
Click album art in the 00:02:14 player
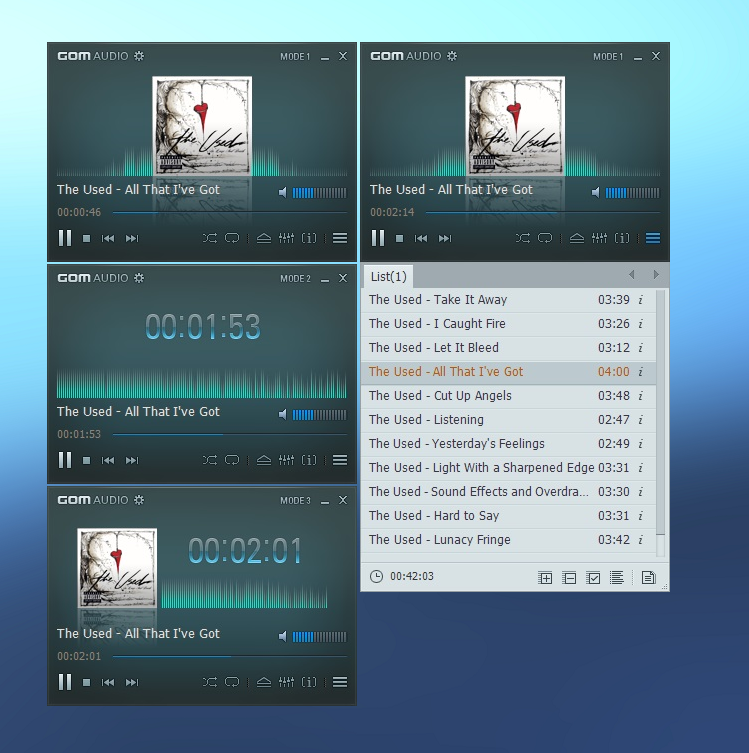pyautogui.click(x=515, y=126)
